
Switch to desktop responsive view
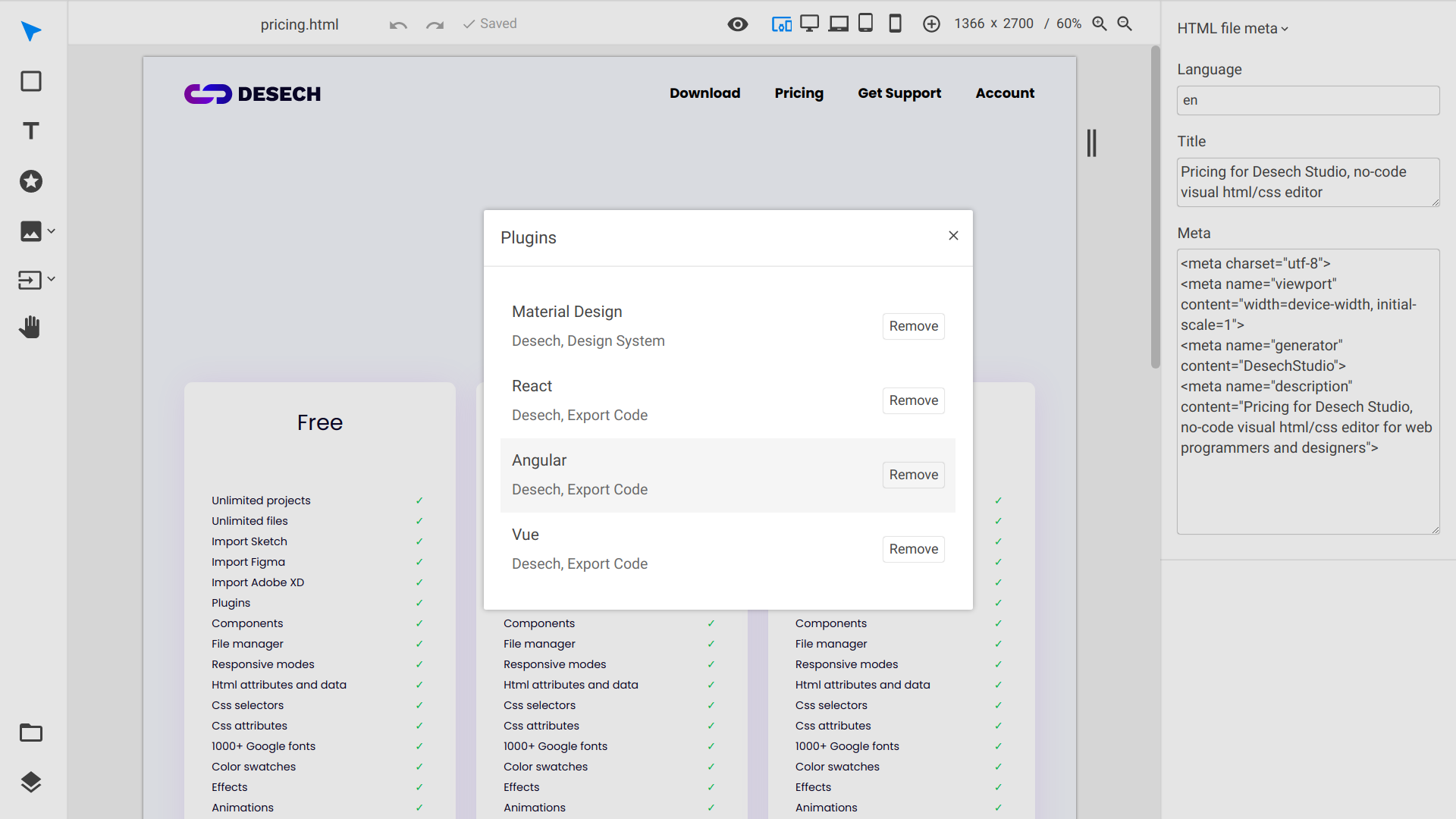click(808, 24)
